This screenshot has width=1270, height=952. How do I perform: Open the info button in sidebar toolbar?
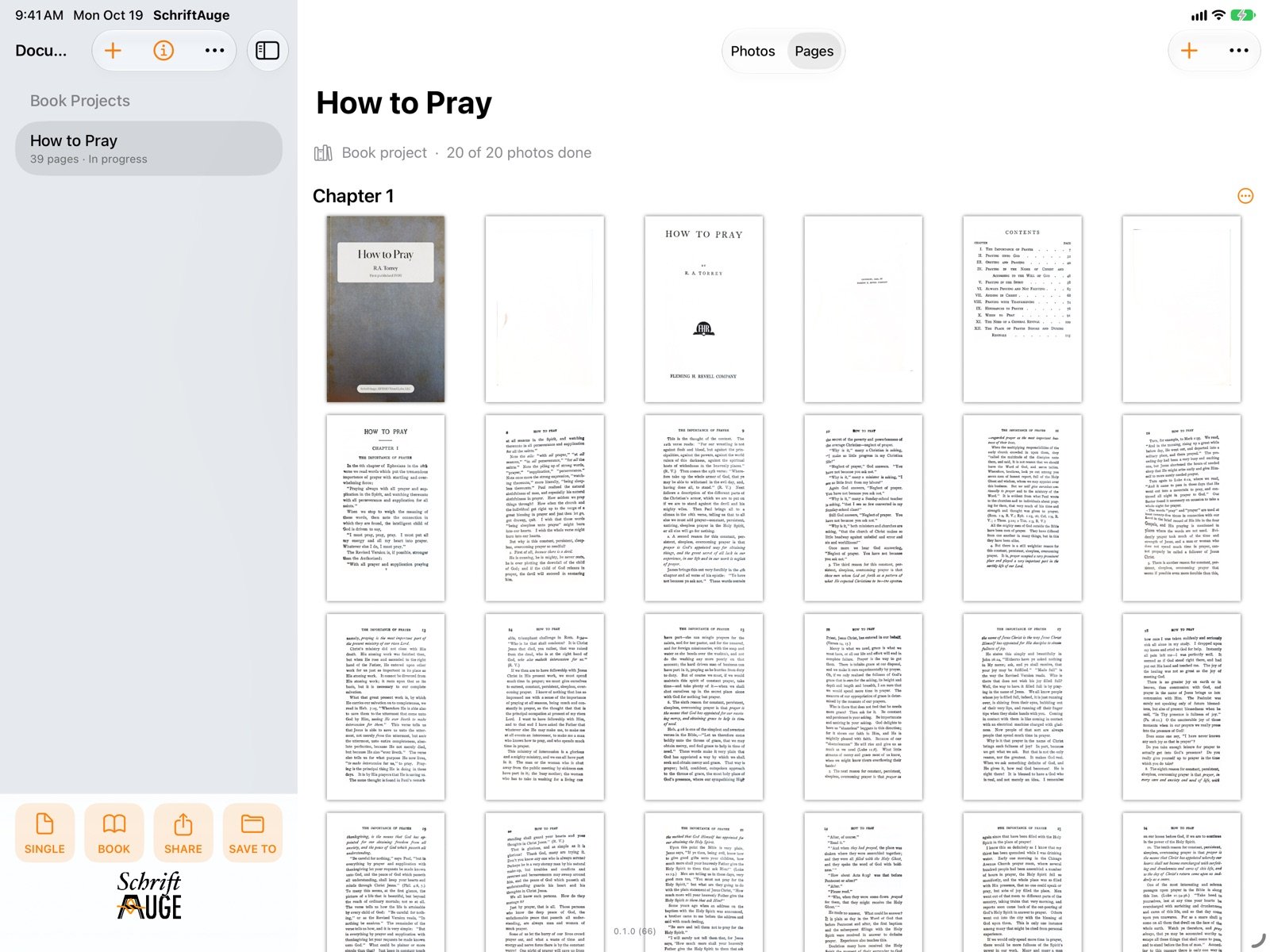[x=164, y=51]
